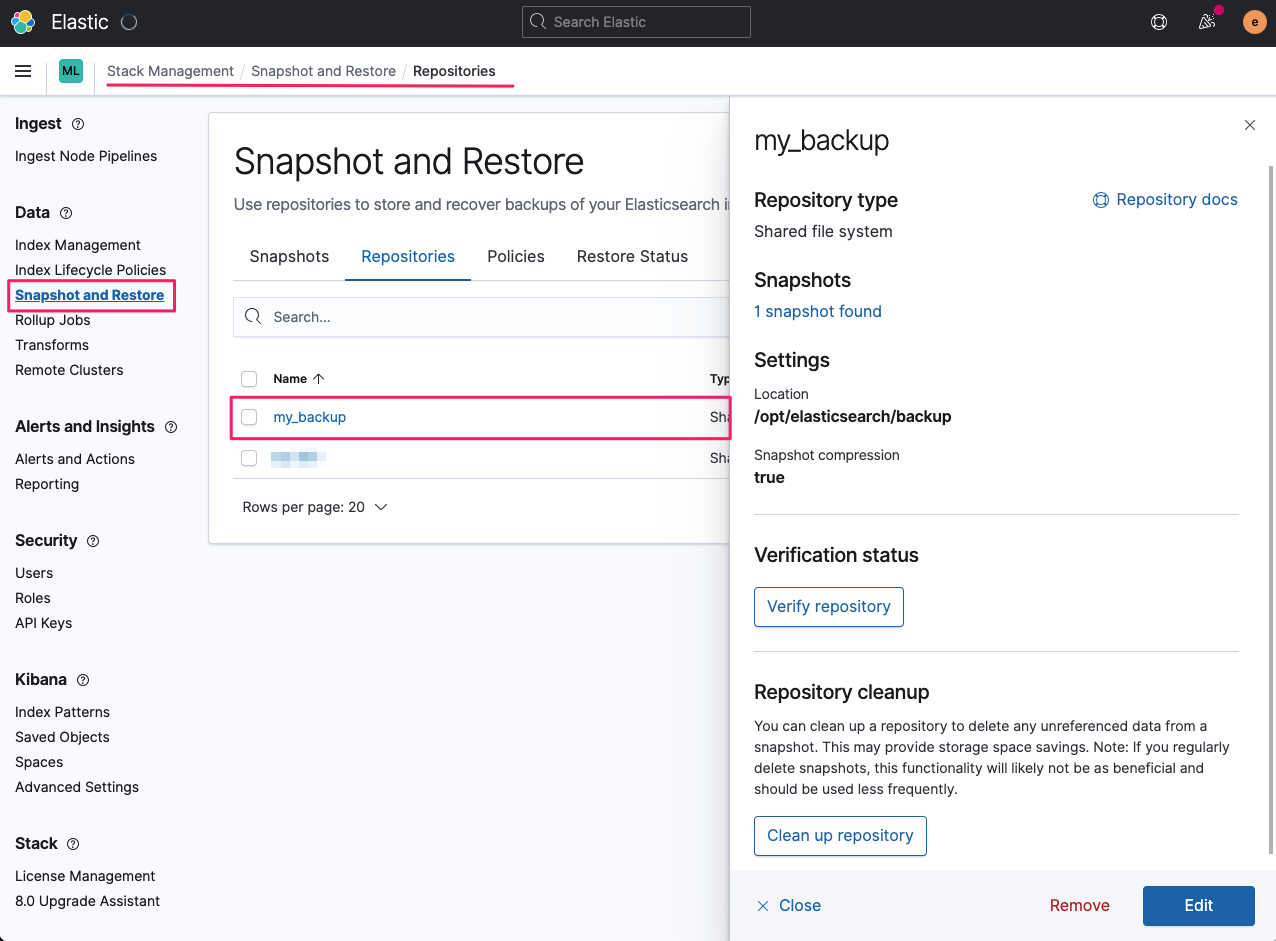Open Advanced Settings
This screenshot has width=1276, height=941.
pos(77,787)
